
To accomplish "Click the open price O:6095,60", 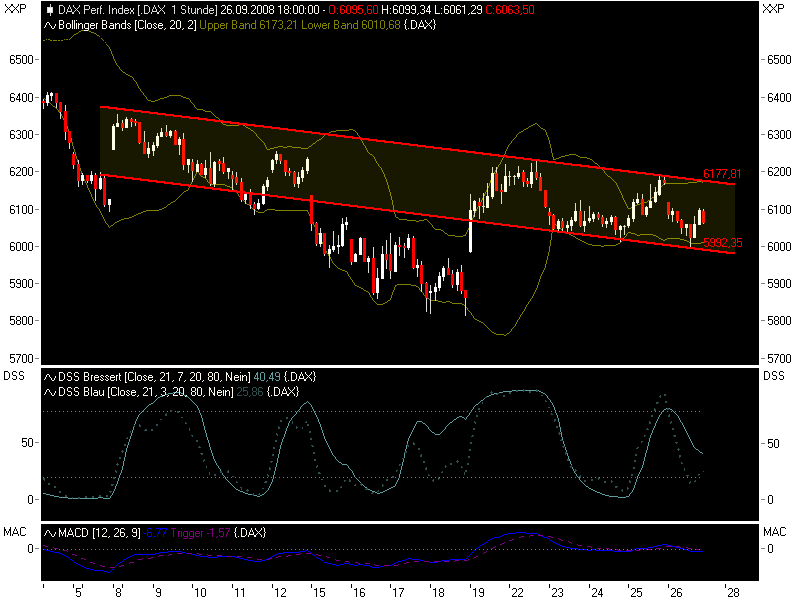I will (354, 10).
